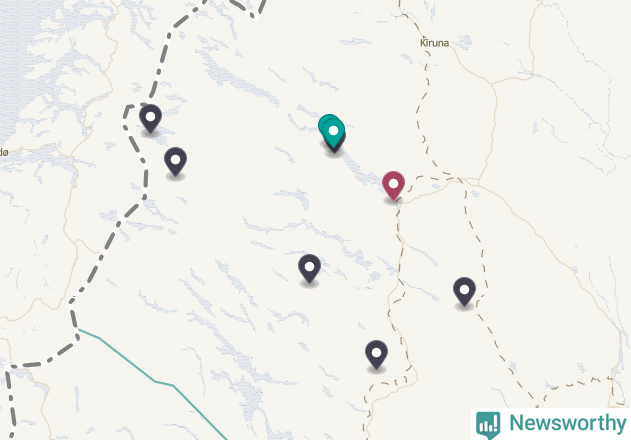Click the crimson red map pin
The image size is (631, 440).
click(x=393, y=185)
